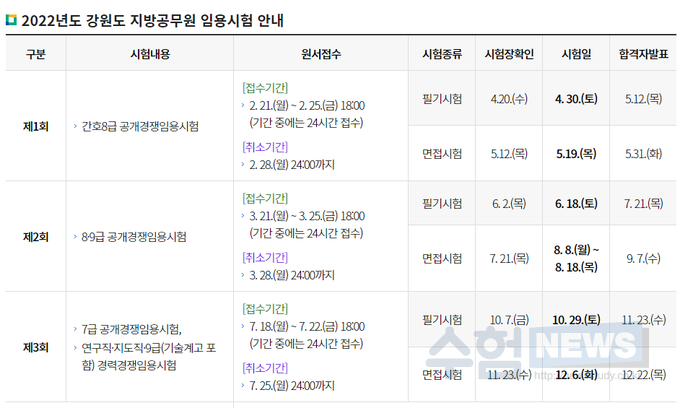Click the 합격자발표 column header
This screenshot has height=408, width=680.
point(641,54)
